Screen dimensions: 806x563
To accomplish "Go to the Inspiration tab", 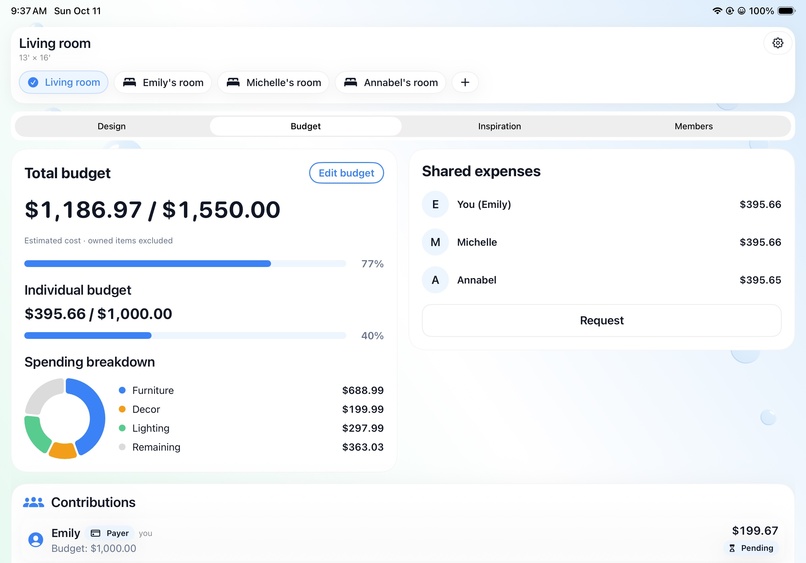I will (500, 126).
